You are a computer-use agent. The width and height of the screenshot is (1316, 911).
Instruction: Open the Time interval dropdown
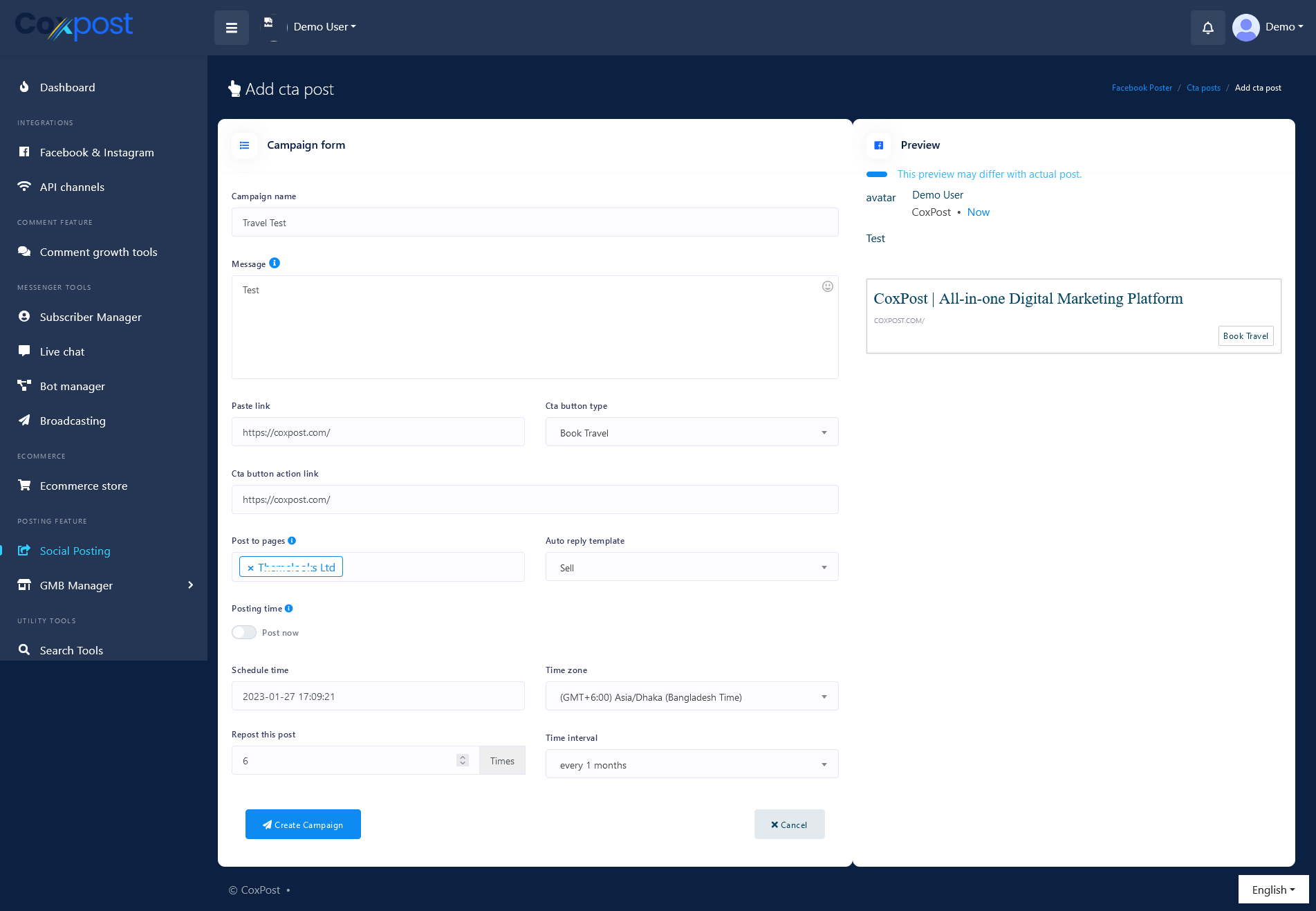coord(692,764)
